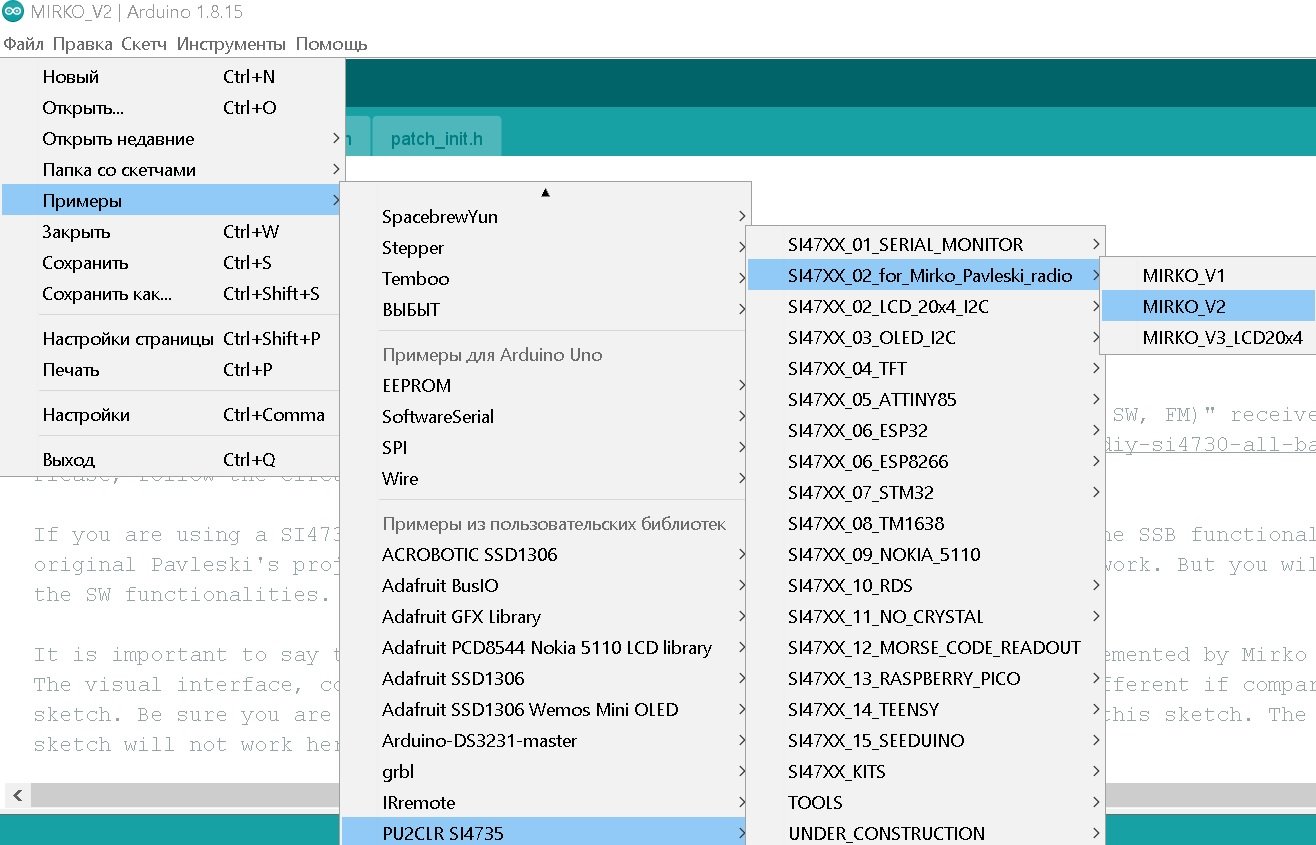Expand ACROBOTIC SSD1306 examples
The height and width of the screenshot is (845, 1316).
click(x=545, y=555)
